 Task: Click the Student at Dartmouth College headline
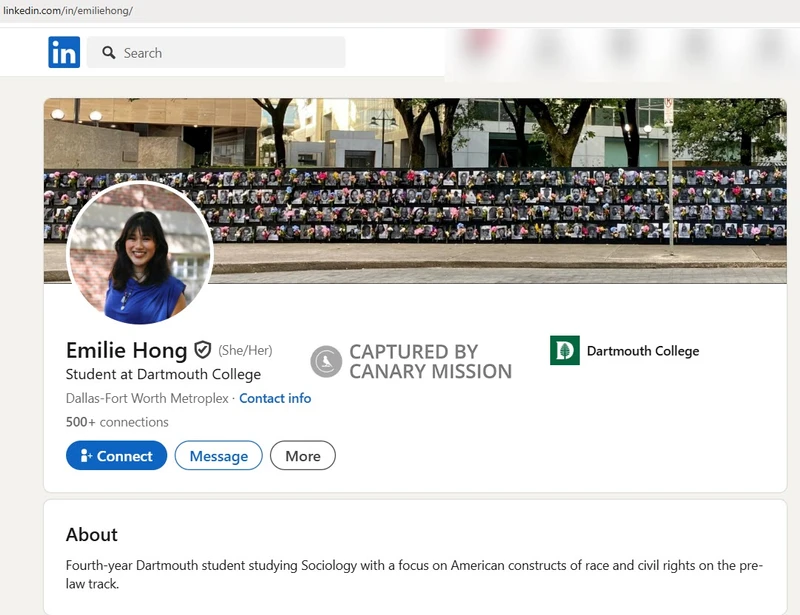point(161,374)
